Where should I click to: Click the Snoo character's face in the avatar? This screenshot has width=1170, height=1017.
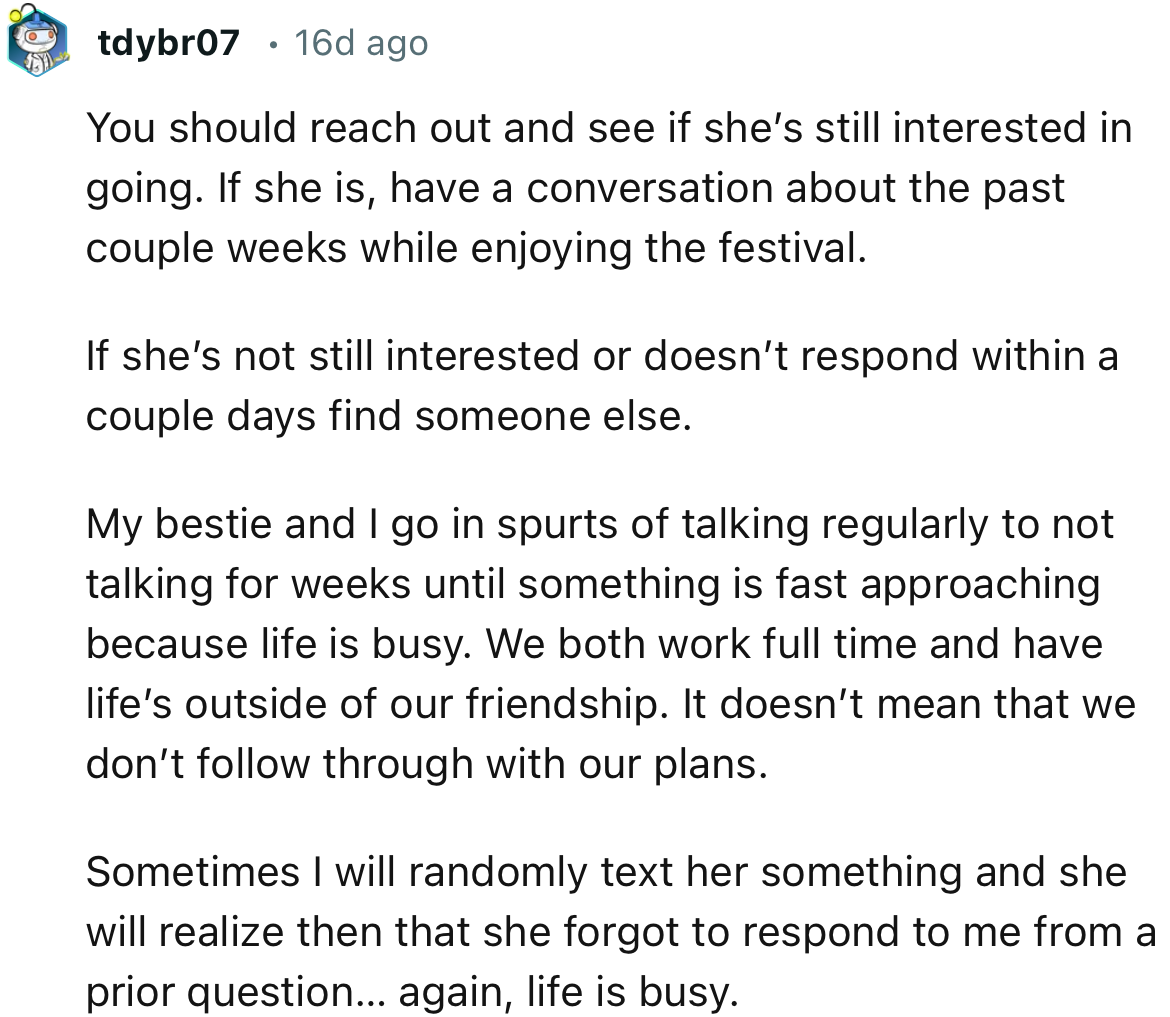click(38, 36)
